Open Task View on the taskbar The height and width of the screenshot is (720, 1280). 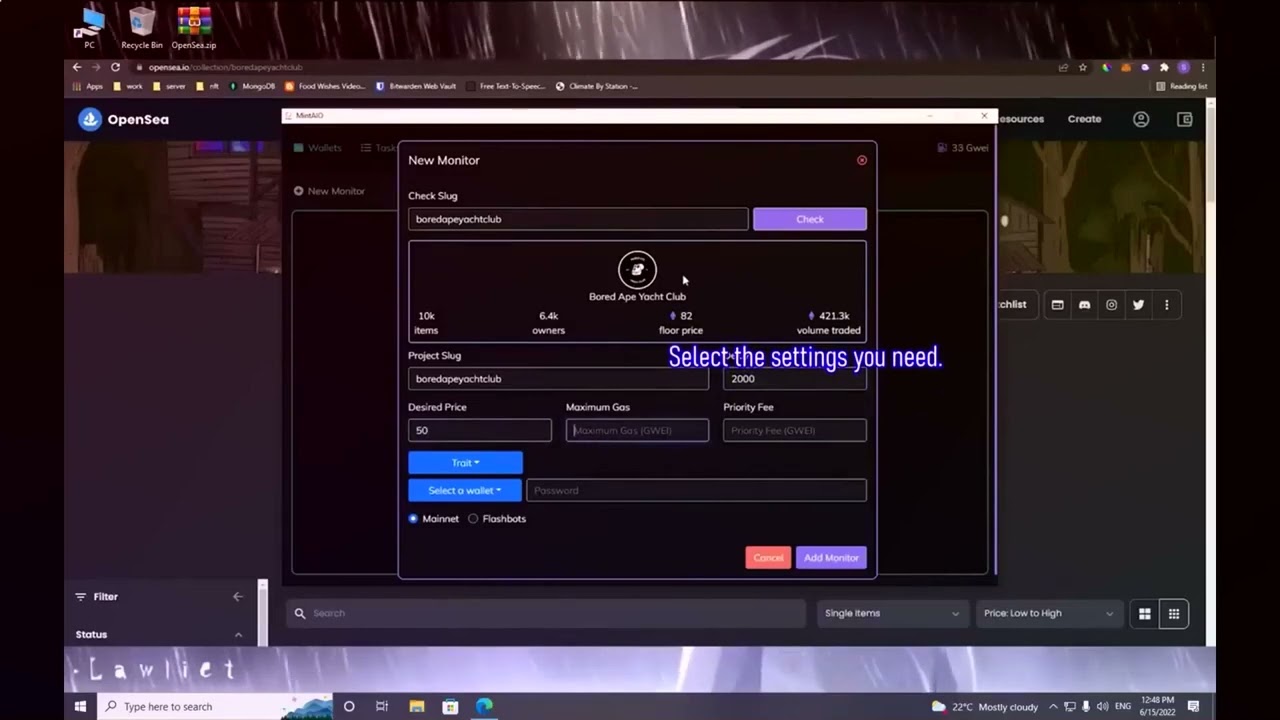point(382,707)
